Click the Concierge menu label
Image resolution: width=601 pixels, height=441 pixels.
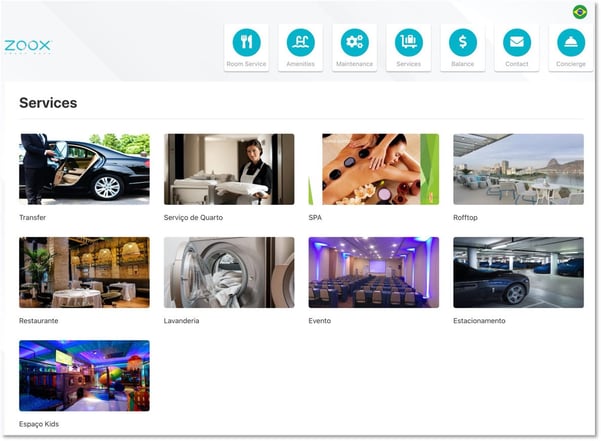tap(571, 64)
